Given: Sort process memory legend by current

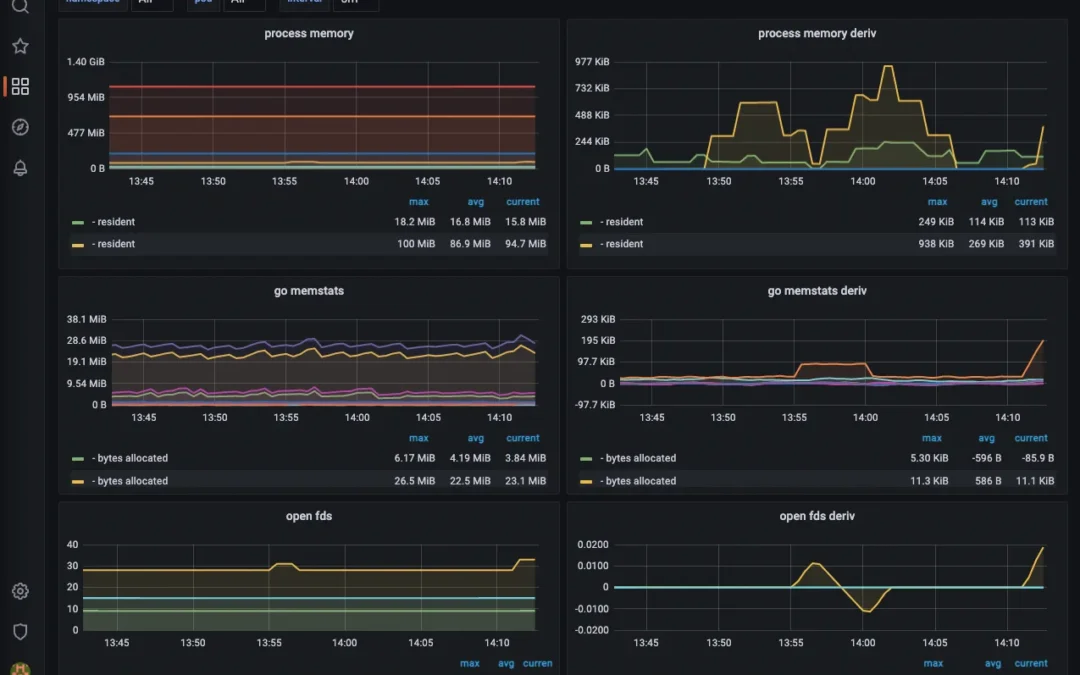Looking at the screenshot, I should pyautogui.click(x=522, y=202).
